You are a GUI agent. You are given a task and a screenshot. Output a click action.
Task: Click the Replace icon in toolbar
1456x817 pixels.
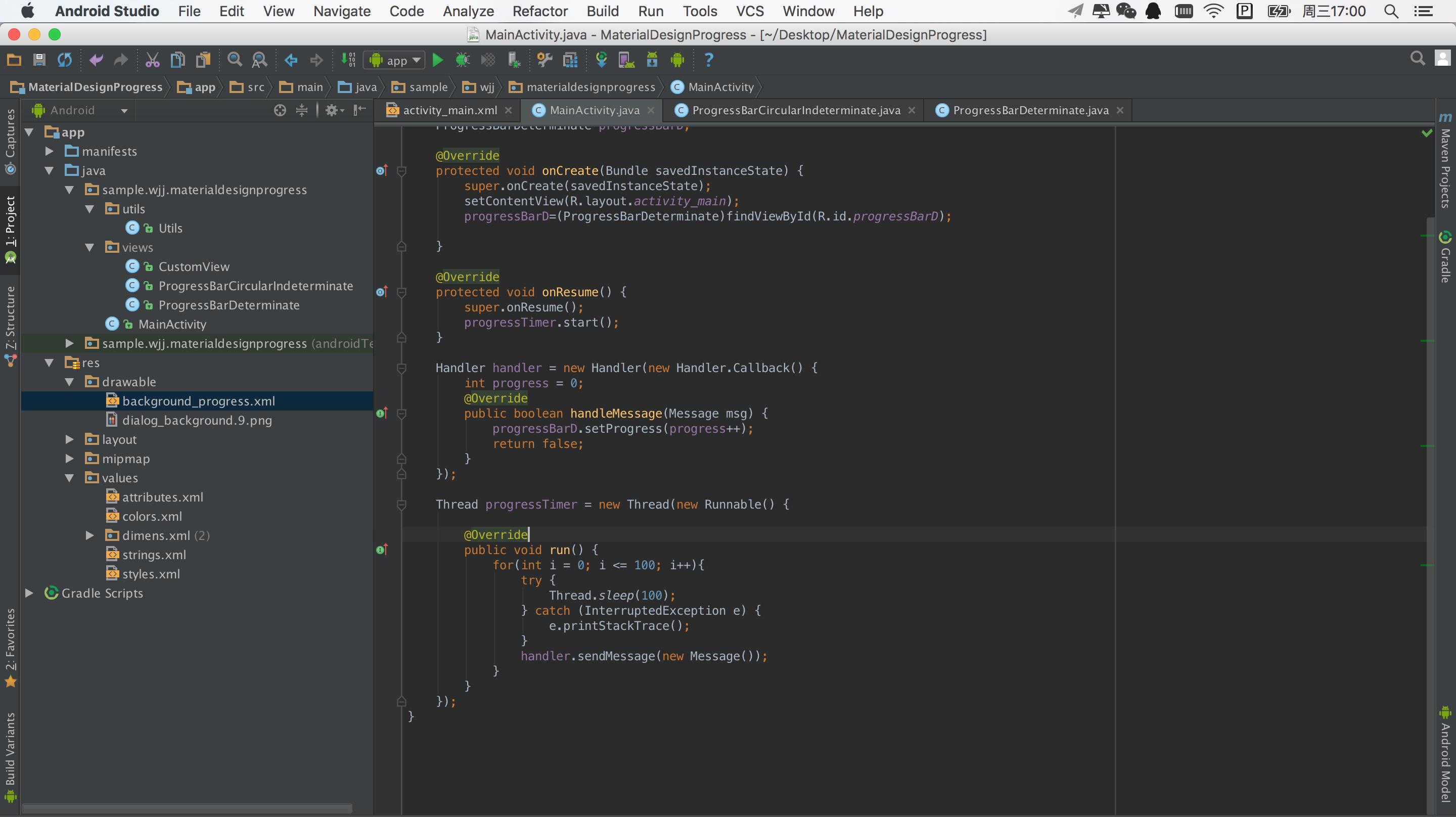click(259, 60)
